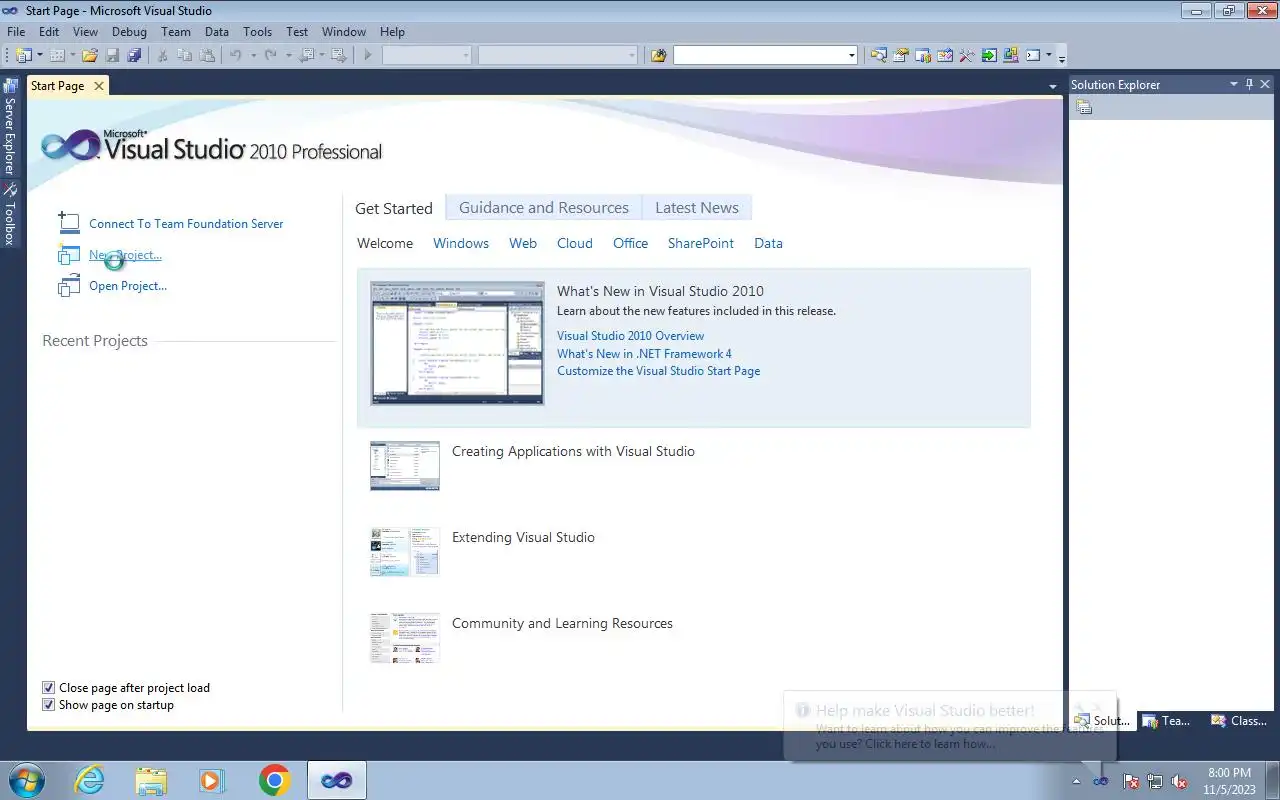Toggle Show page on startup checkbox
Image resolution: width=1280 pixels, height=800 pixels.
(x=48, y=705)
